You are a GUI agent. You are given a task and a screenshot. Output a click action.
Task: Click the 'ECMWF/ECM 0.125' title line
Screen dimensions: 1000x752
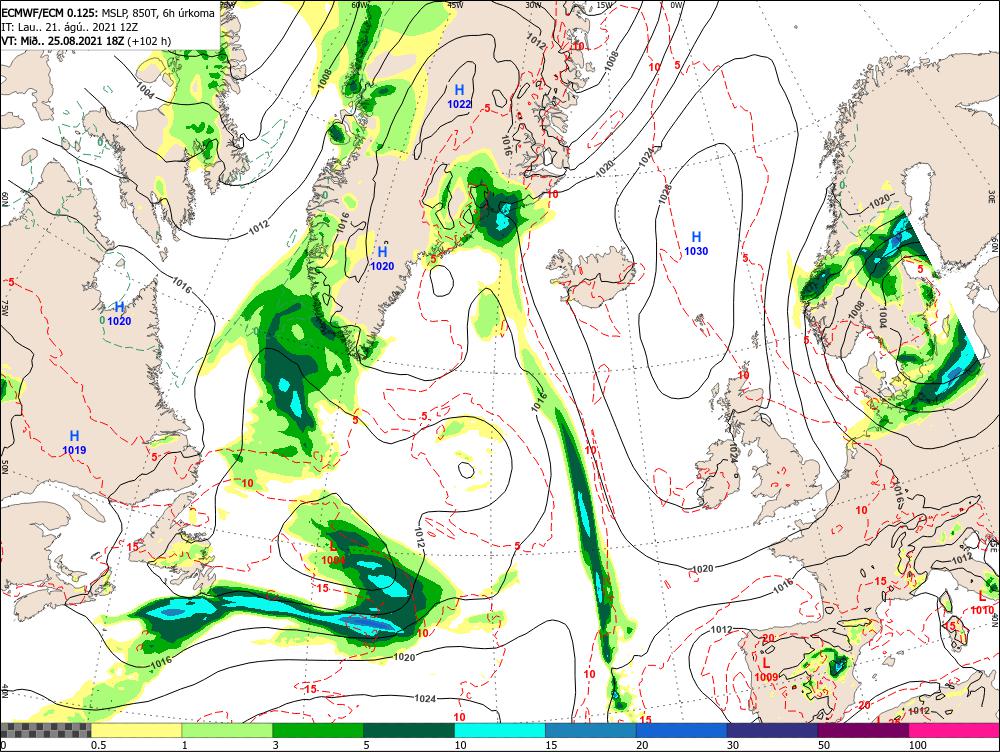[x=108, y=13]
